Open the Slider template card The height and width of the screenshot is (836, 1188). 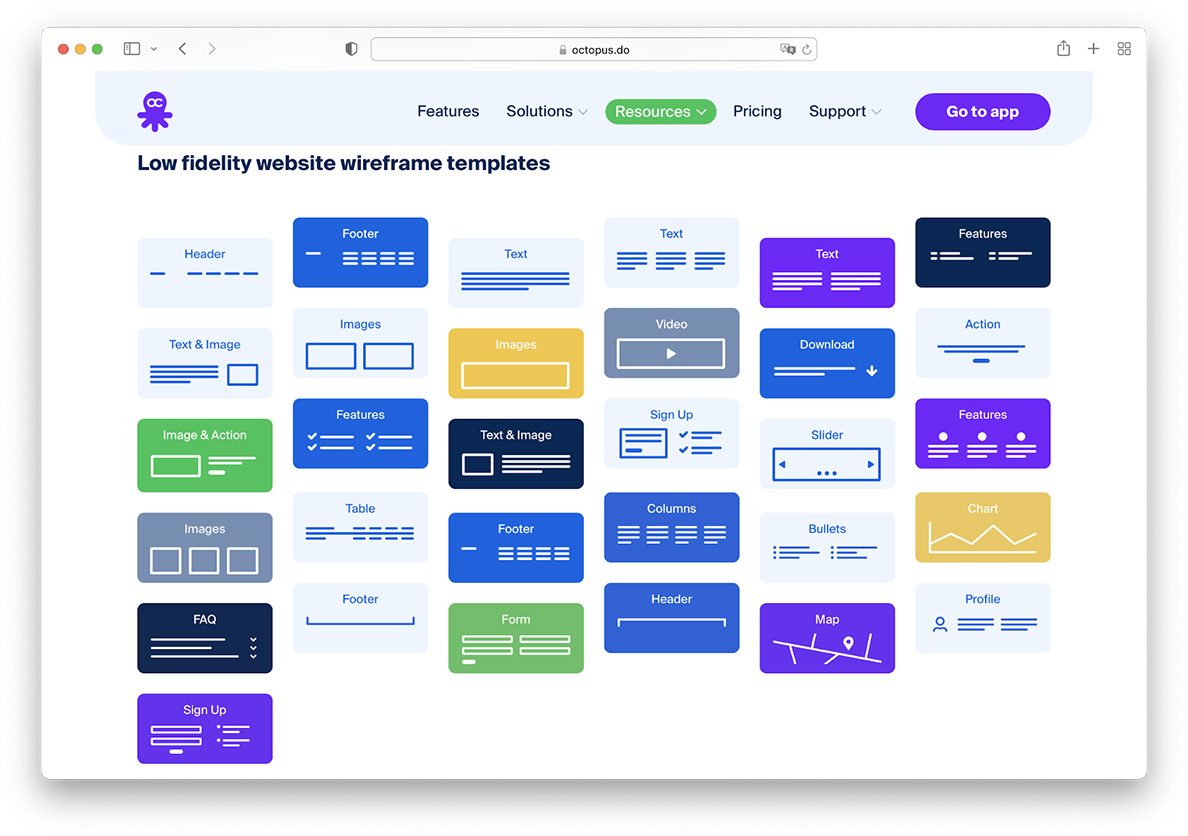click(x=827, y=454)
